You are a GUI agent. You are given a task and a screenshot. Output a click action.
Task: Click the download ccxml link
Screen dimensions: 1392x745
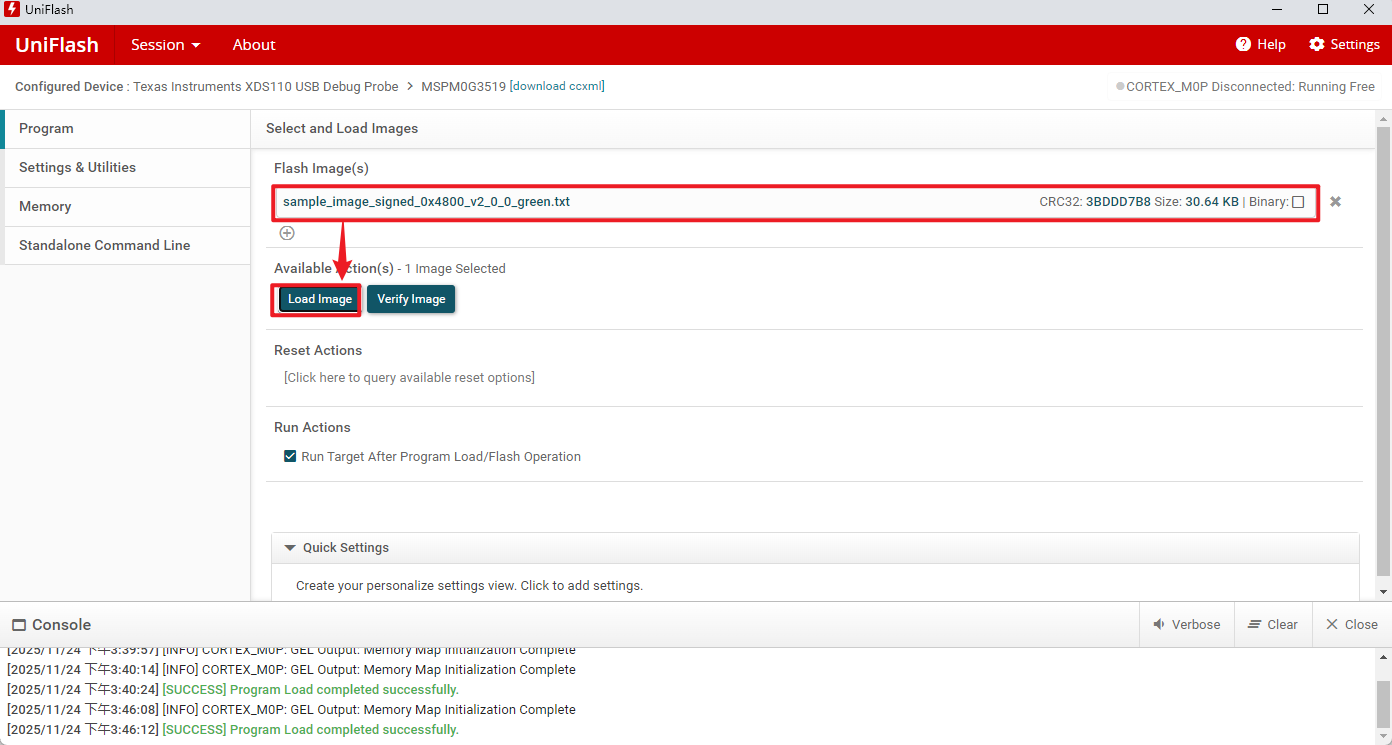pyautogui.click(x=557, y=86)
